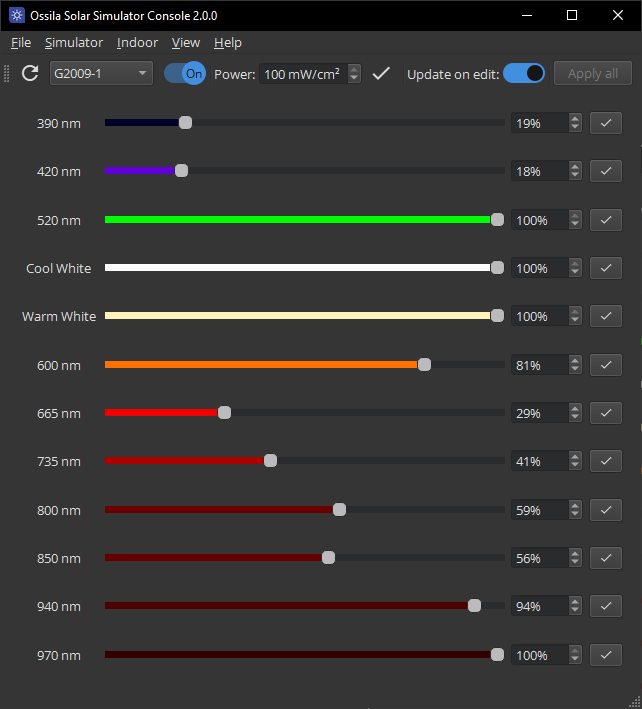Apply the 420 nm channel checkmark
The height and width of the screenshot is (709, 642).
pos(606,171)
